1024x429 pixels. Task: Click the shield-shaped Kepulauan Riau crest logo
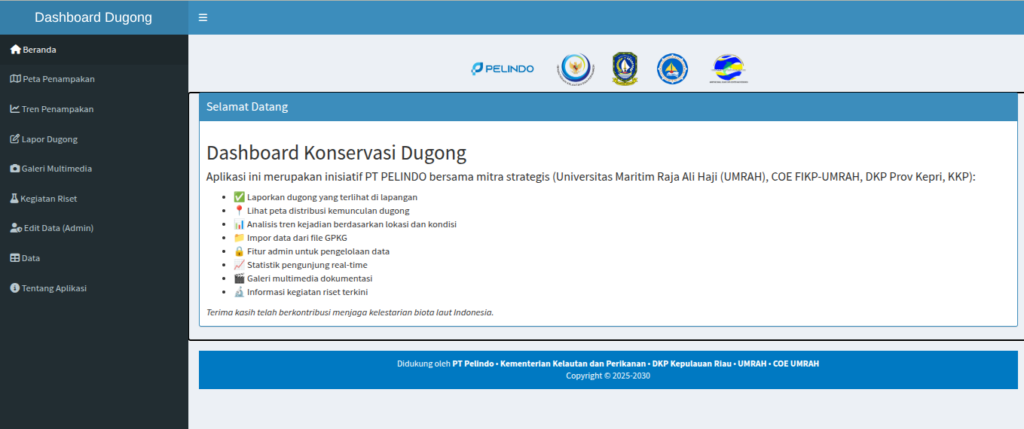[625, 68]
